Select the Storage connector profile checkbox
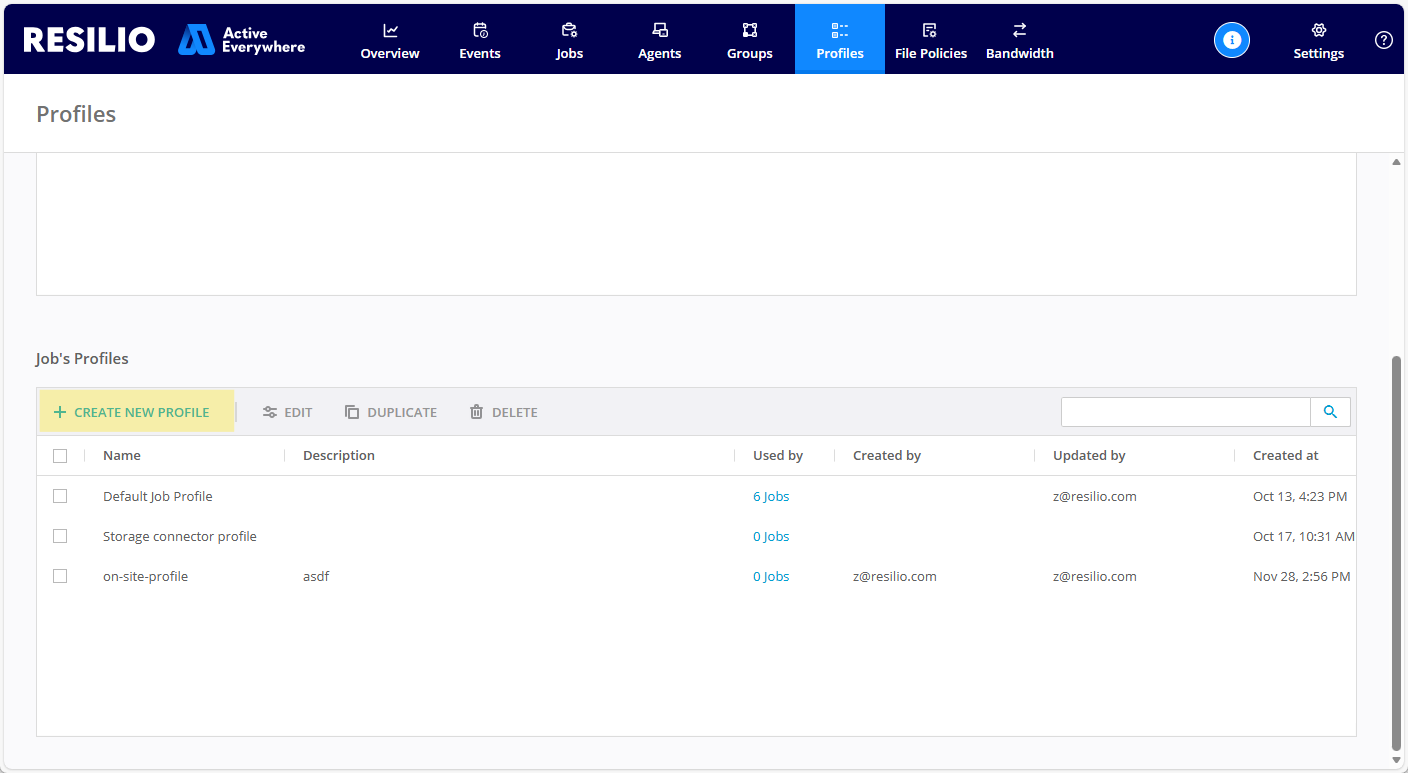The image size is (1408, 773). click(60, 536)
